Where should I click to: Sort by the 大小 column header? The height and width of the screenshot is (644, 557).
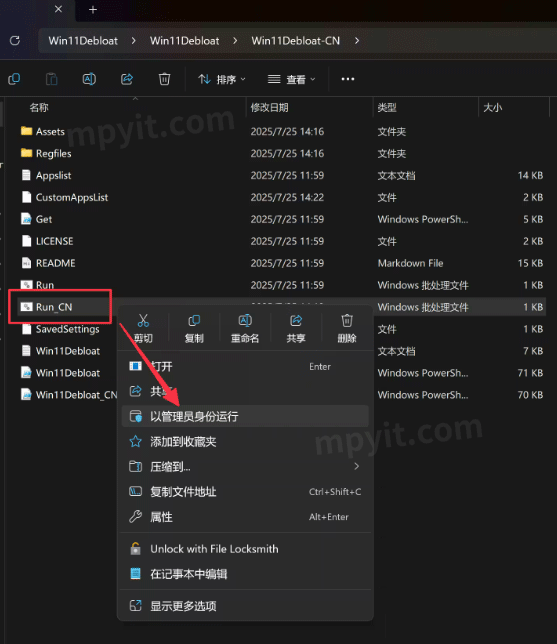click(x=493, y=108)
